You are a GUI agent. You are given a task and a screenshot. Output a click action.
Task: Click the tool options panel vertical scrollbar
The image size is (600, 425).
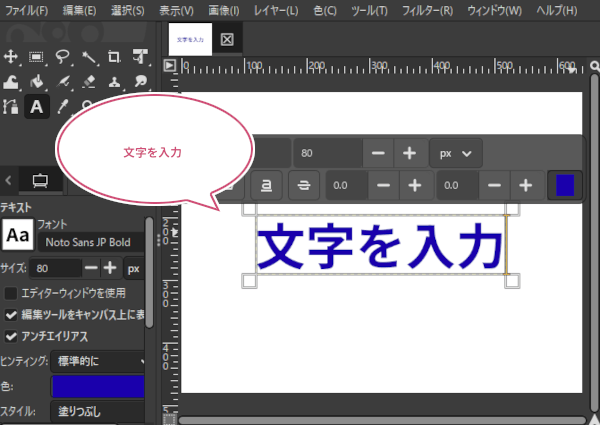(x=149, y=272)
